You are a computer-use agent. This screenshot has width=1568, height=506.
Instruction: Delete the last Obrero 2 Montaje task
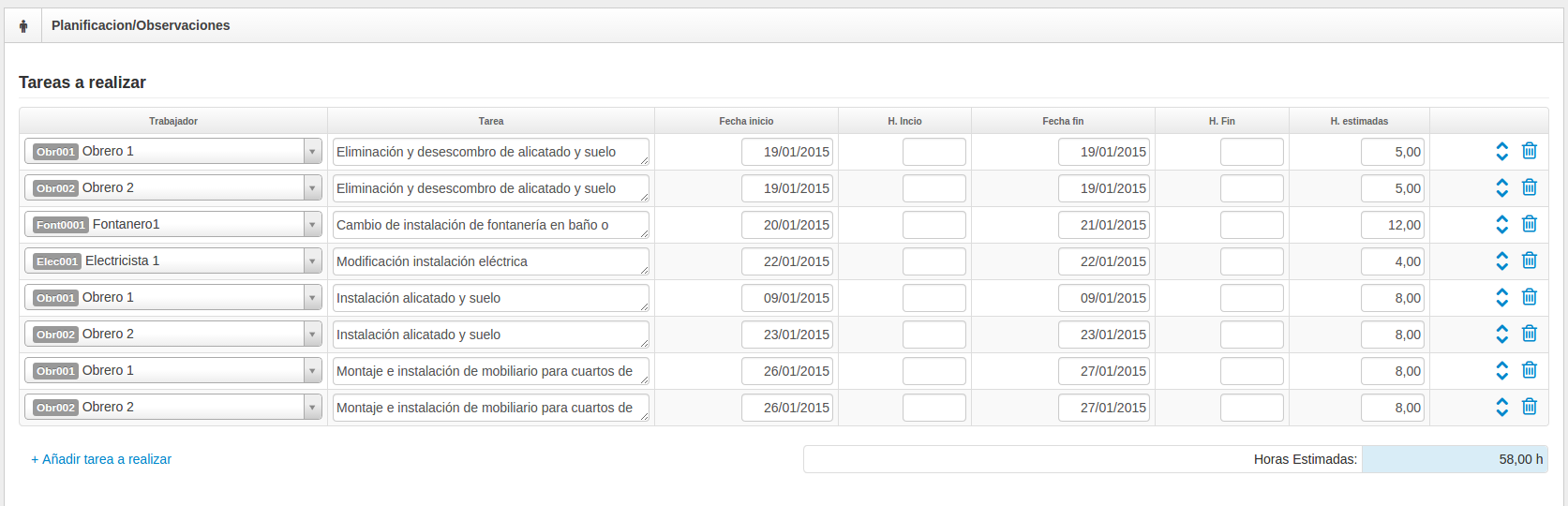[x=1530, y=407]
